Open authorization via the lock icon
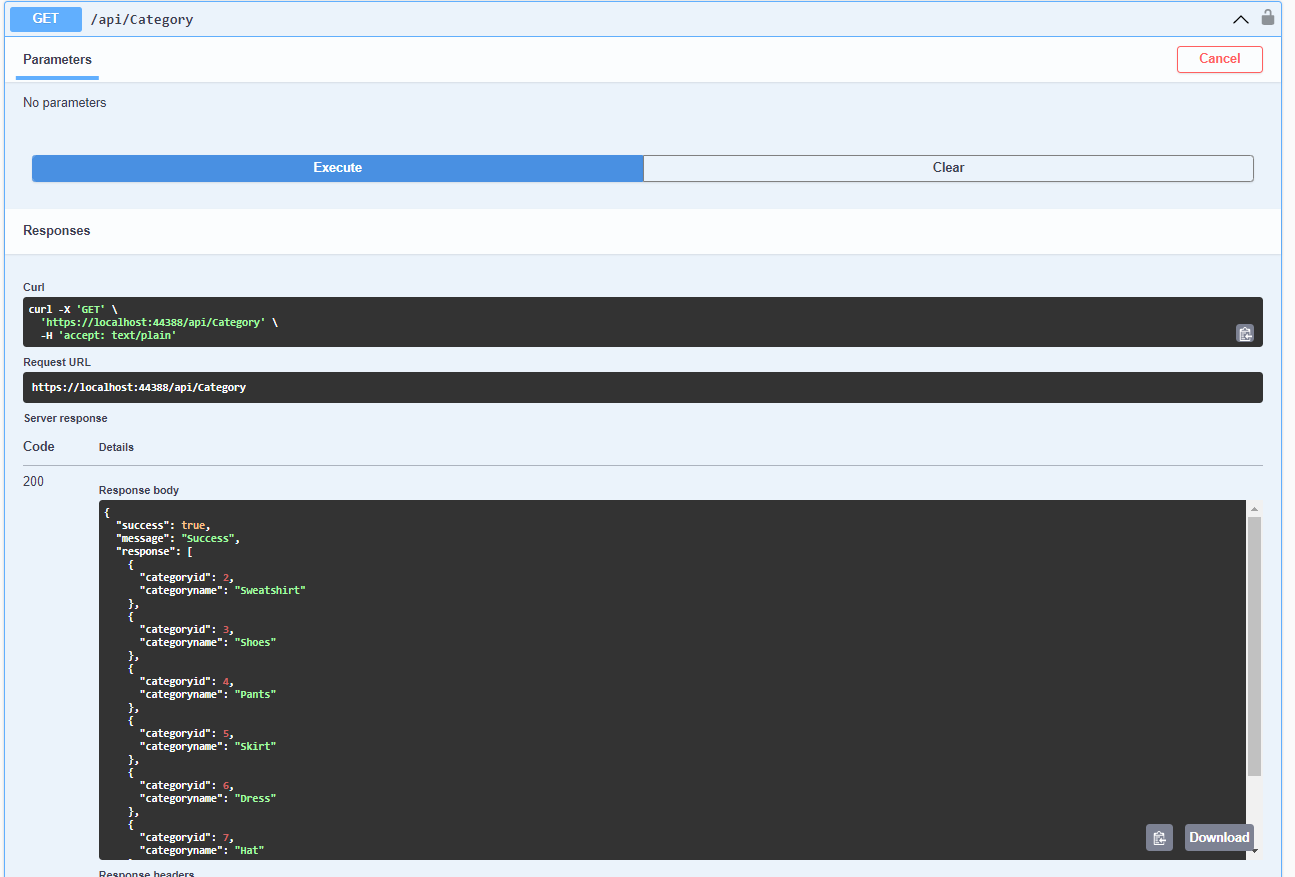This screenshot has width=1295, height=877. click(1267, 18)
